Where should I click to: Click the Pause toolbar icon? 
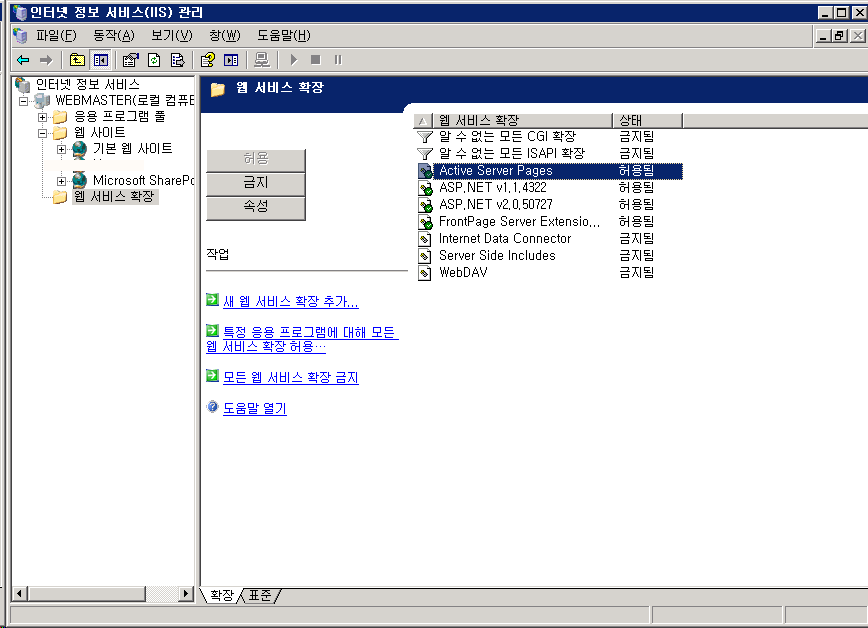click(338, 60)
